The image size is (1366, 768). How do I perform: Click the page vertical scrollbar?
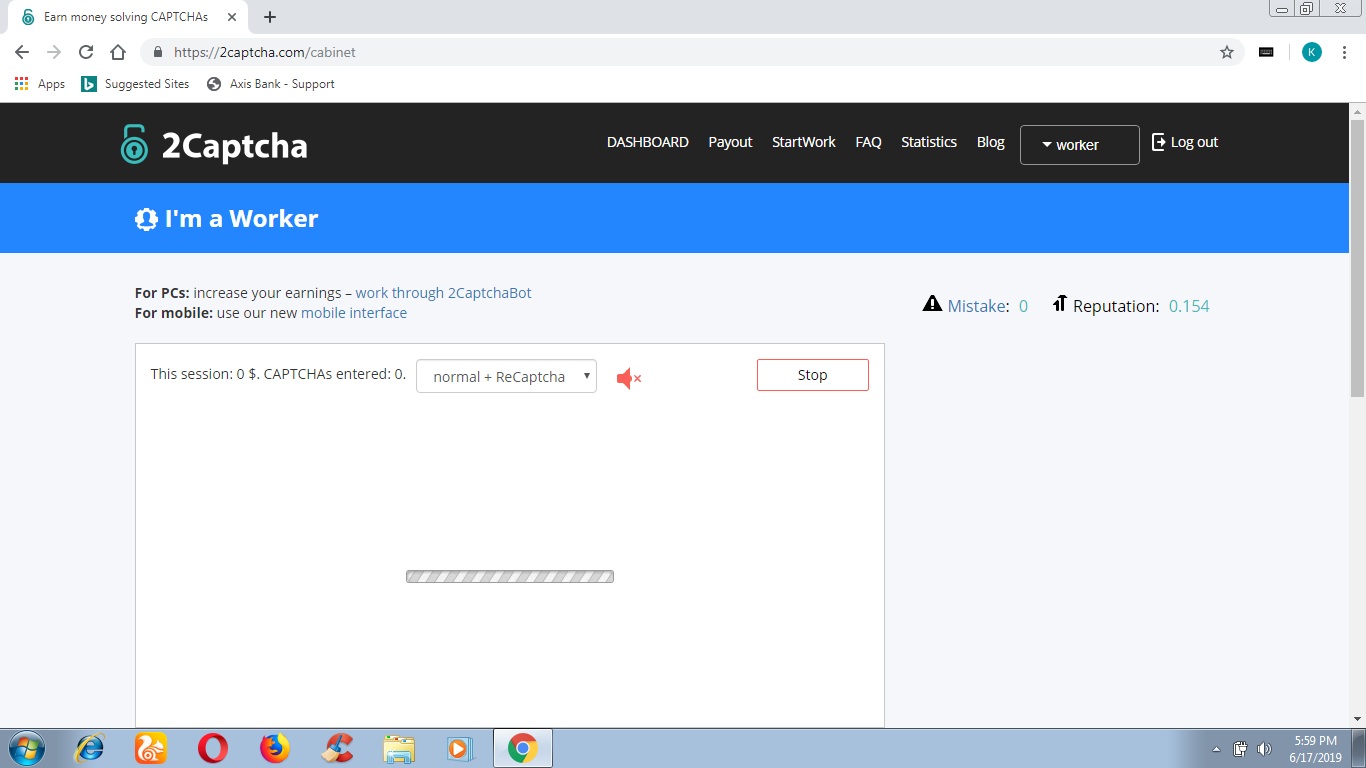(1357, 258)
